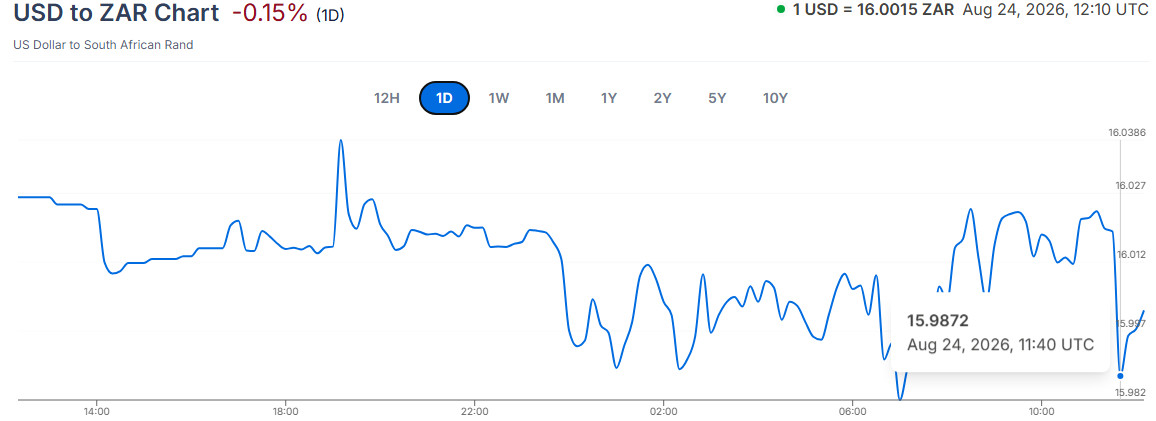This screenshot has width=1156, height=421.
Task: Switch chart to 1Y range
Action: click(609, 98)
